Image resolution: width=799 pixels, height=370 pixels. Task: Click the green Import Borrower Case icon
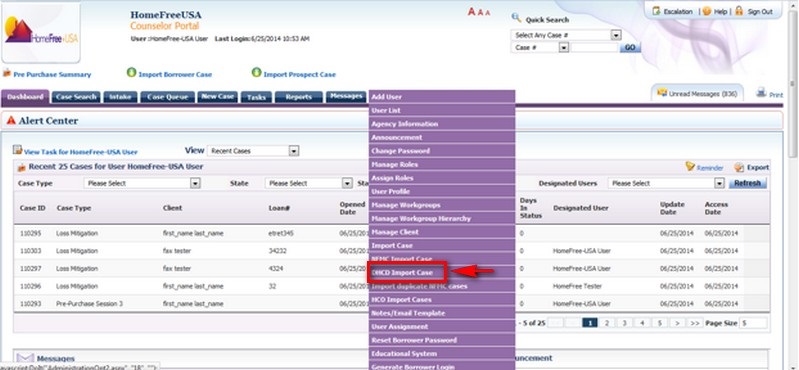131,72
